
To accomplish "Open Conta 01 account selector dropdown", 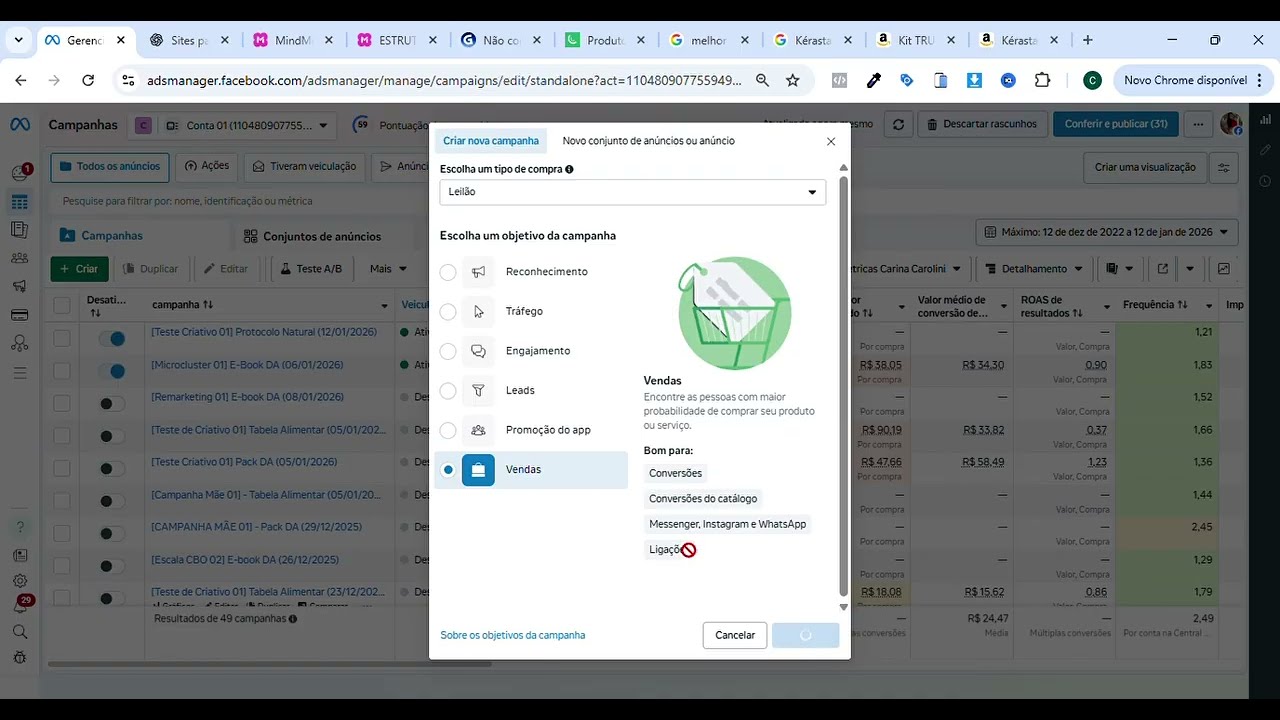I will [x=248, y=126].
